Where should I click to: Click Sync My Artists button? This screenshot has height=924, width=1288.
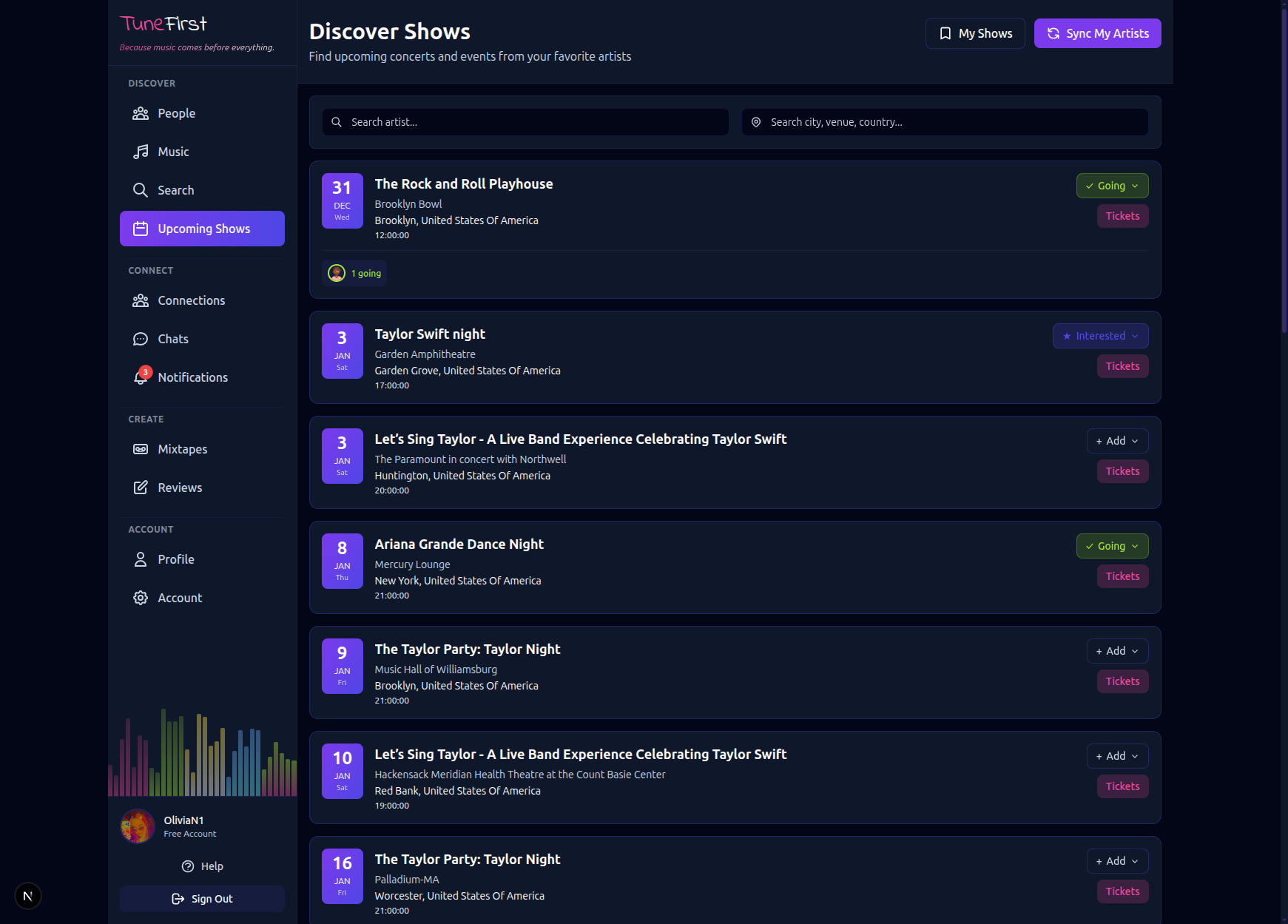pos(1097,33)
